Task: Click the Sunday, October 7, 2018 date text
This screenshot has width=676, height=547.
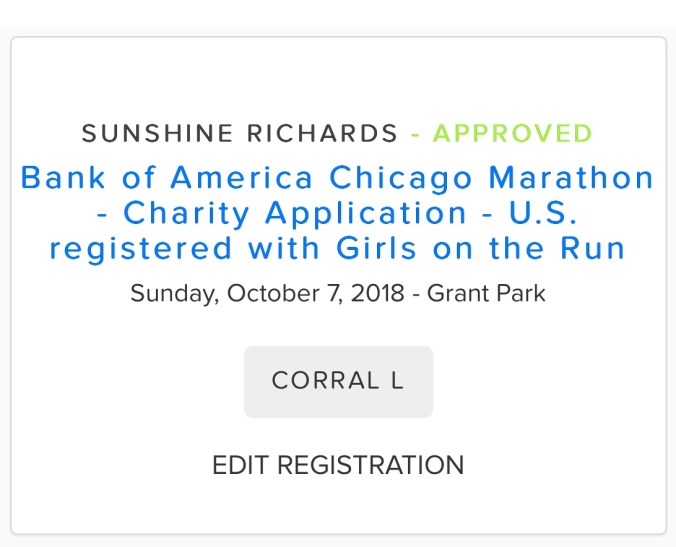Action: click(267, 294)
